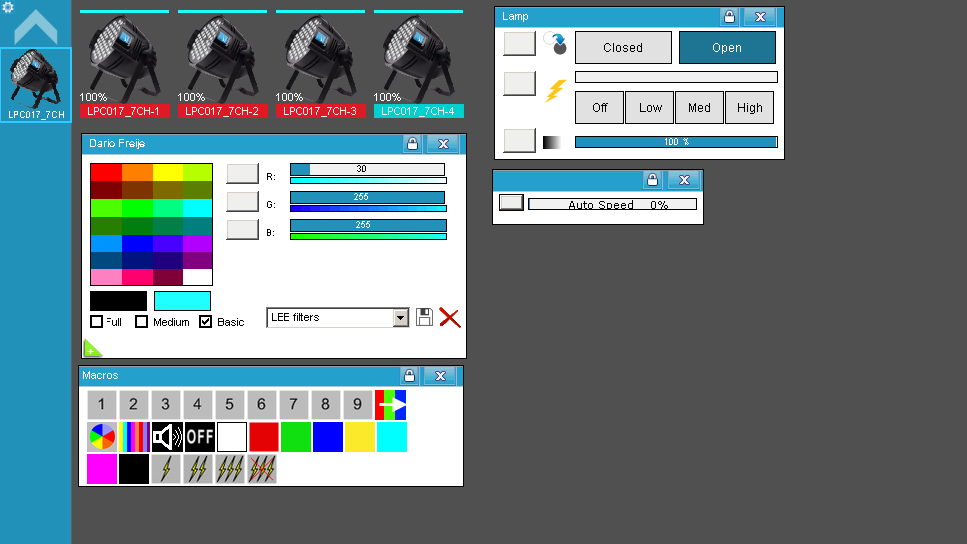Screen dimensions: 967x544
Task: Turn strobe Off
Action: 599,107
